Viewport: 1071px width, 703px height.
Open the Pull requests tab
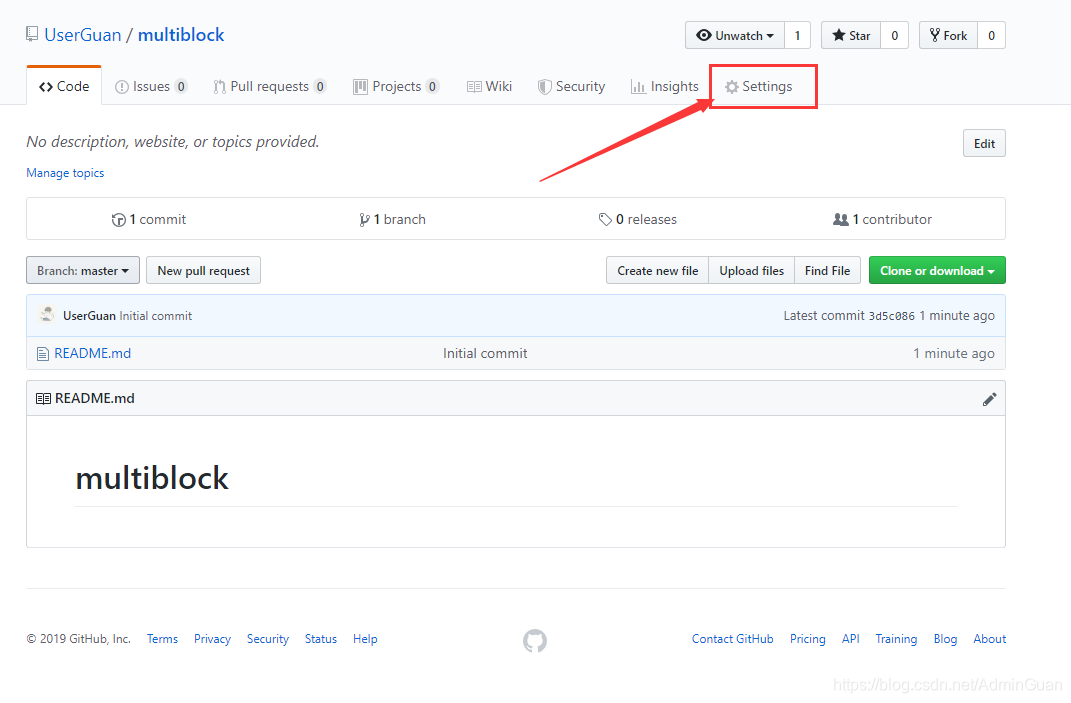[269, 86]
